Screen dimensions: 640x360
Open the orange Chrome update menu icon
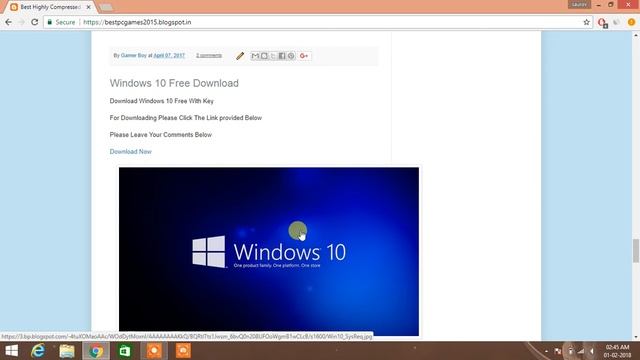pos(631,22)
